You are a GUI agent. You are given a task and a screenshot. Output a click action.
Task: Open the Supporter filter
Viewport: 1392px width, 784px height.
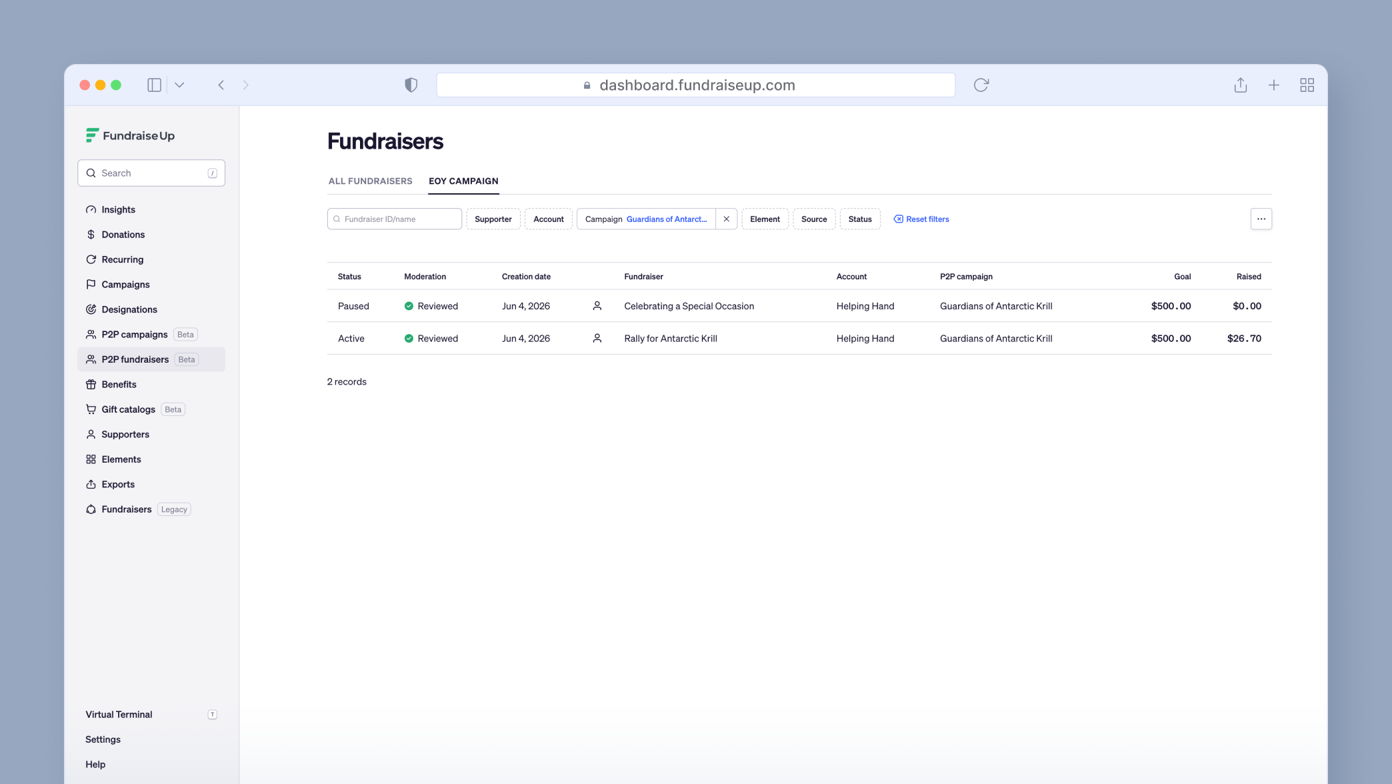493,219
